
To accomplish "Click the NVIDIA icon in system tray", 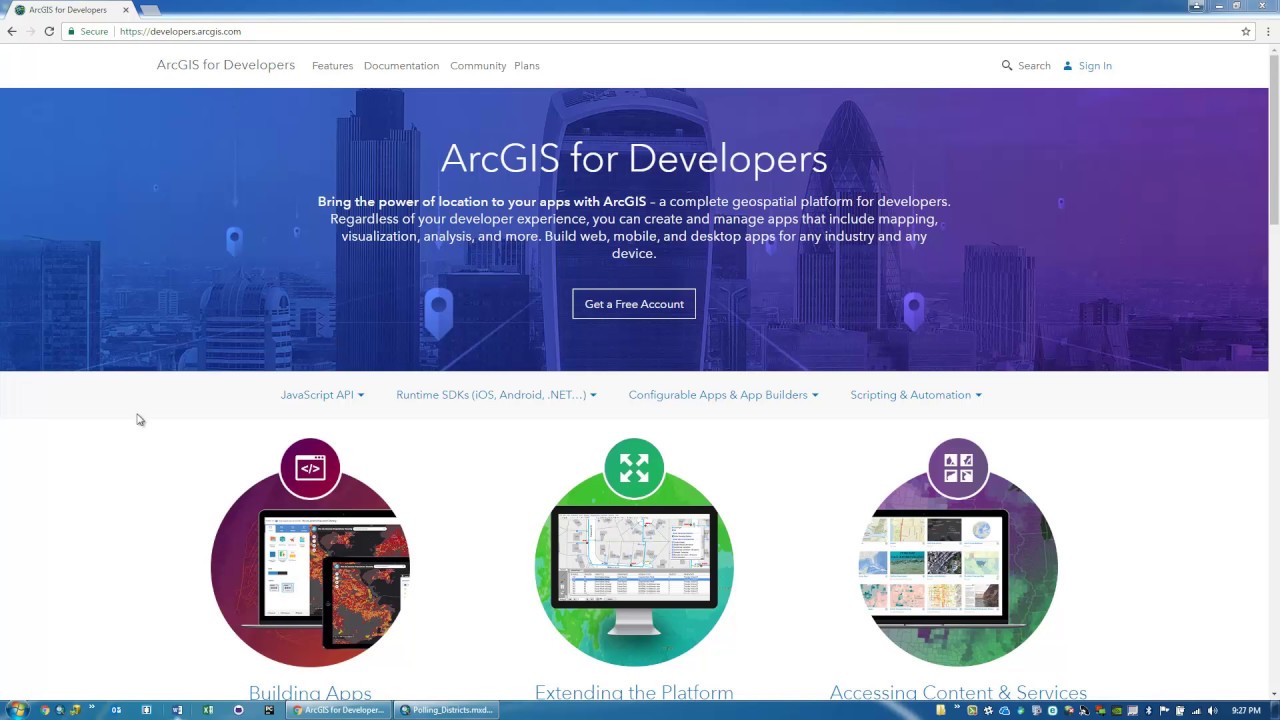I will tap(1116, 710).
